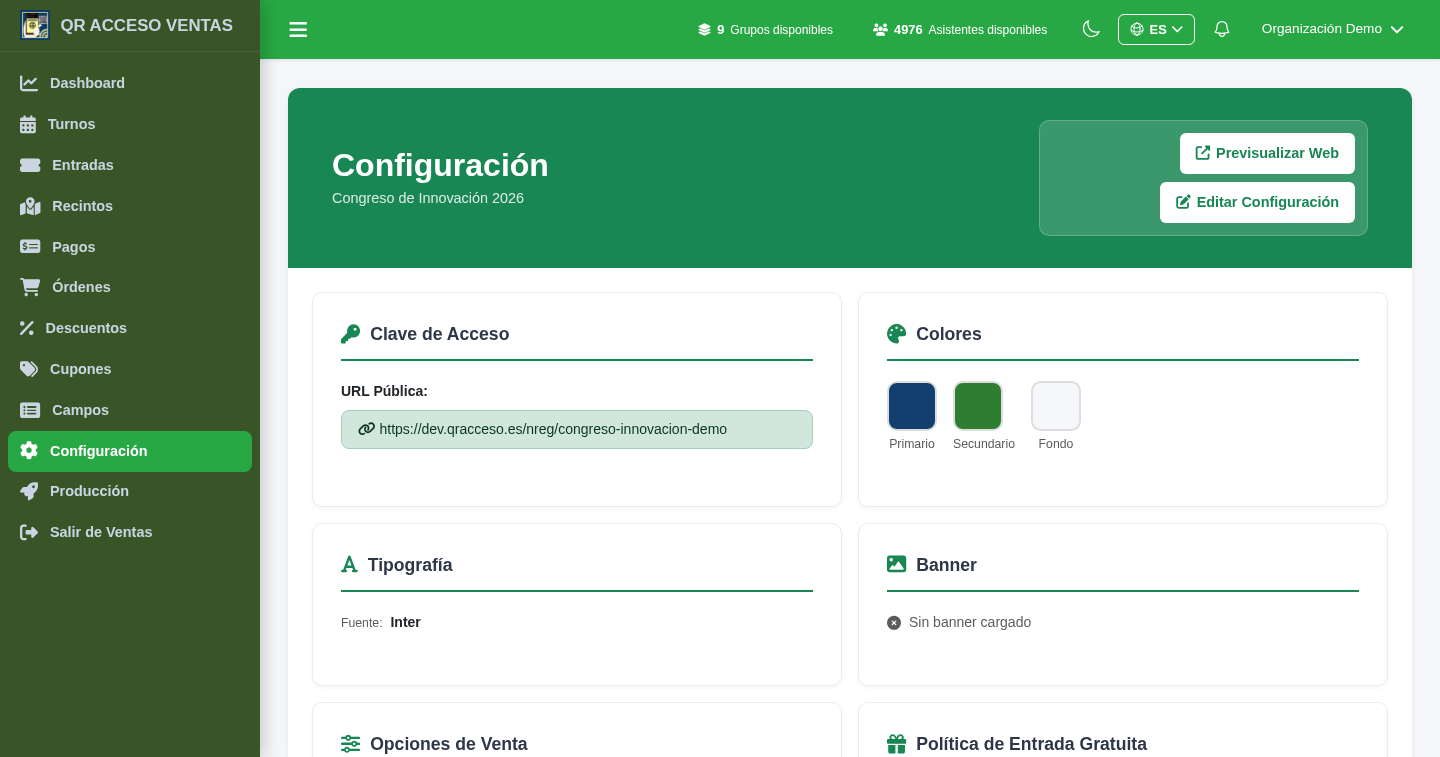Click the Editar Configuración button

(x=1257, y=202)
